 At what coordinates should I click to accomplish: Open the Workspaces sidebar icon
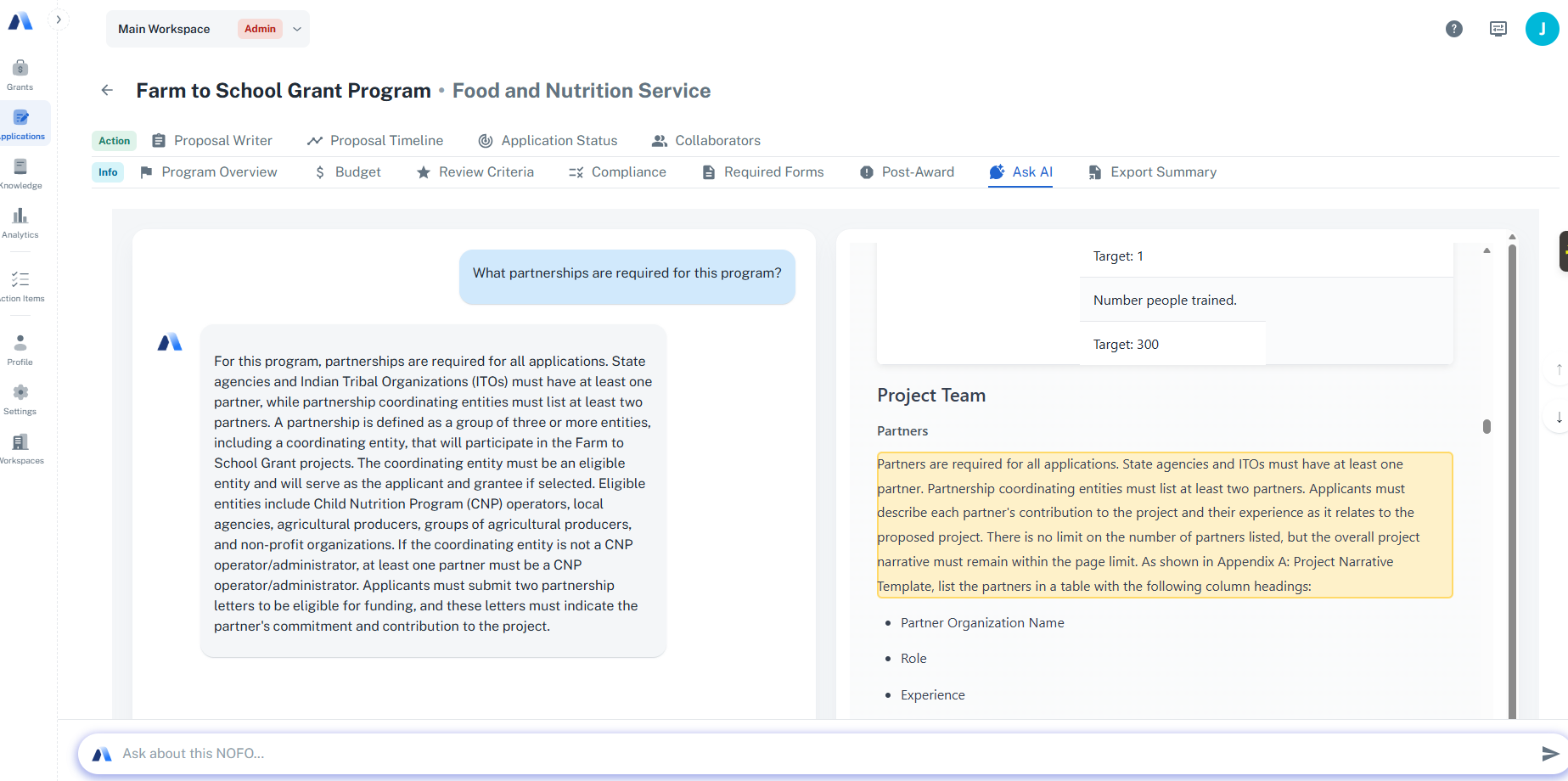click(19, 447)
